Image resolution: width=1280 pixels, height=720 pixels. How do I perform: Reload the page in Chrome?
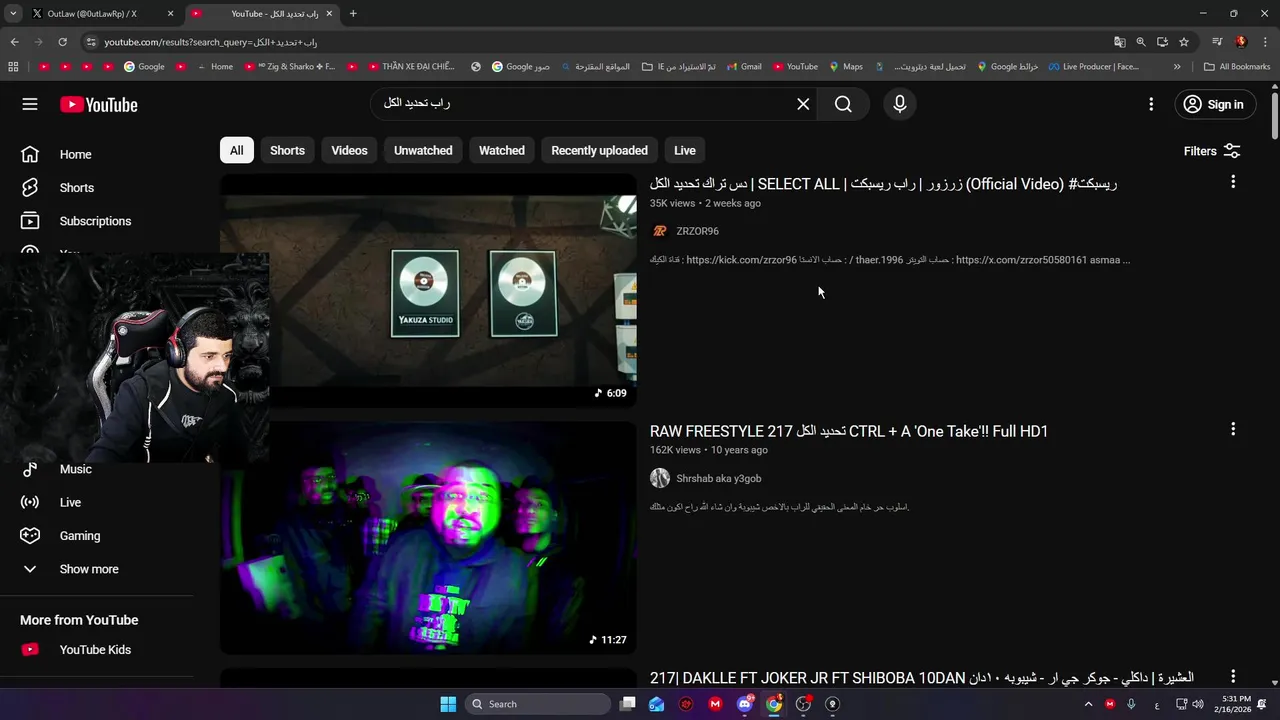(x=62, y=42)
